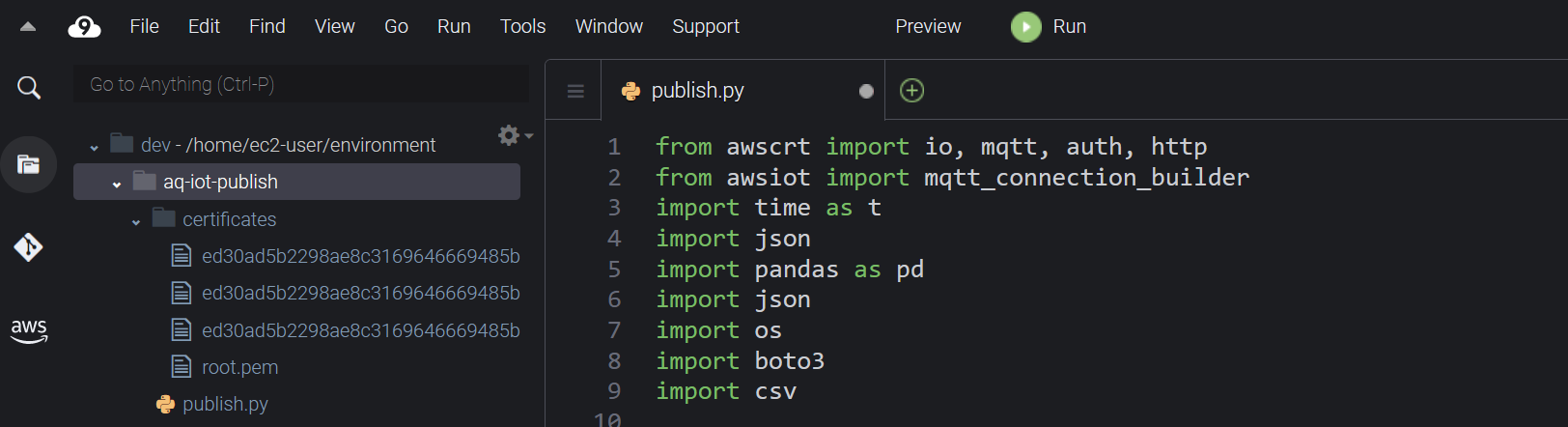
Task: Select root.pem in the file tree
Action: (x=239, y=367)
